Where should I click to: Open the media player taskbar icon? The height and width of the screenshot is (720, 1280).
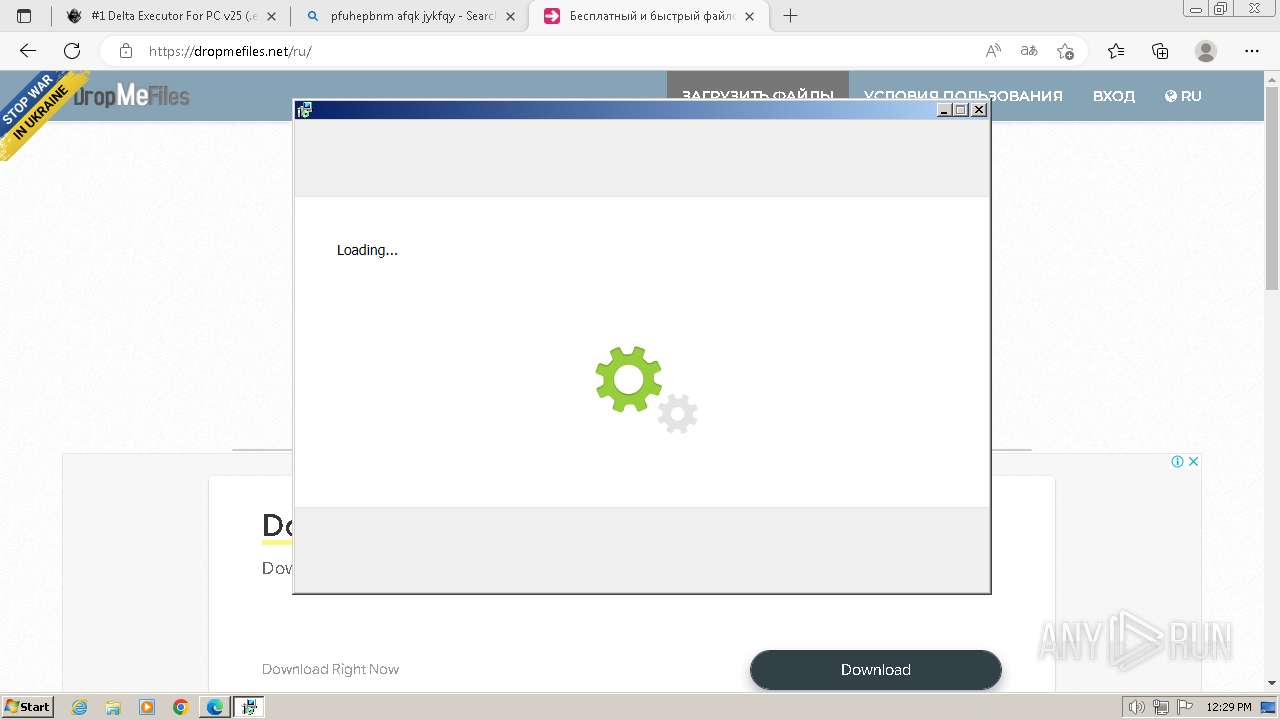(x=147, y=707)
